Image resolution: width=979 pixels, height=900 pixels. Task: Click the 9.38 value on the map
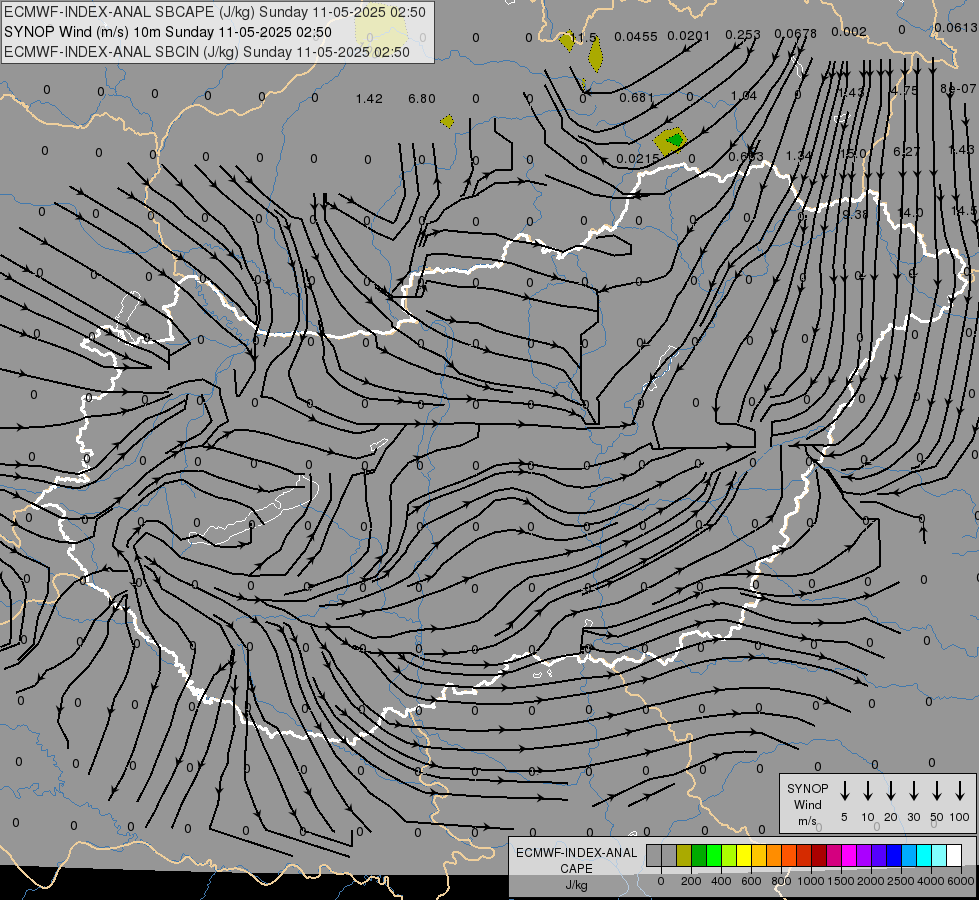tap(855, 214)
